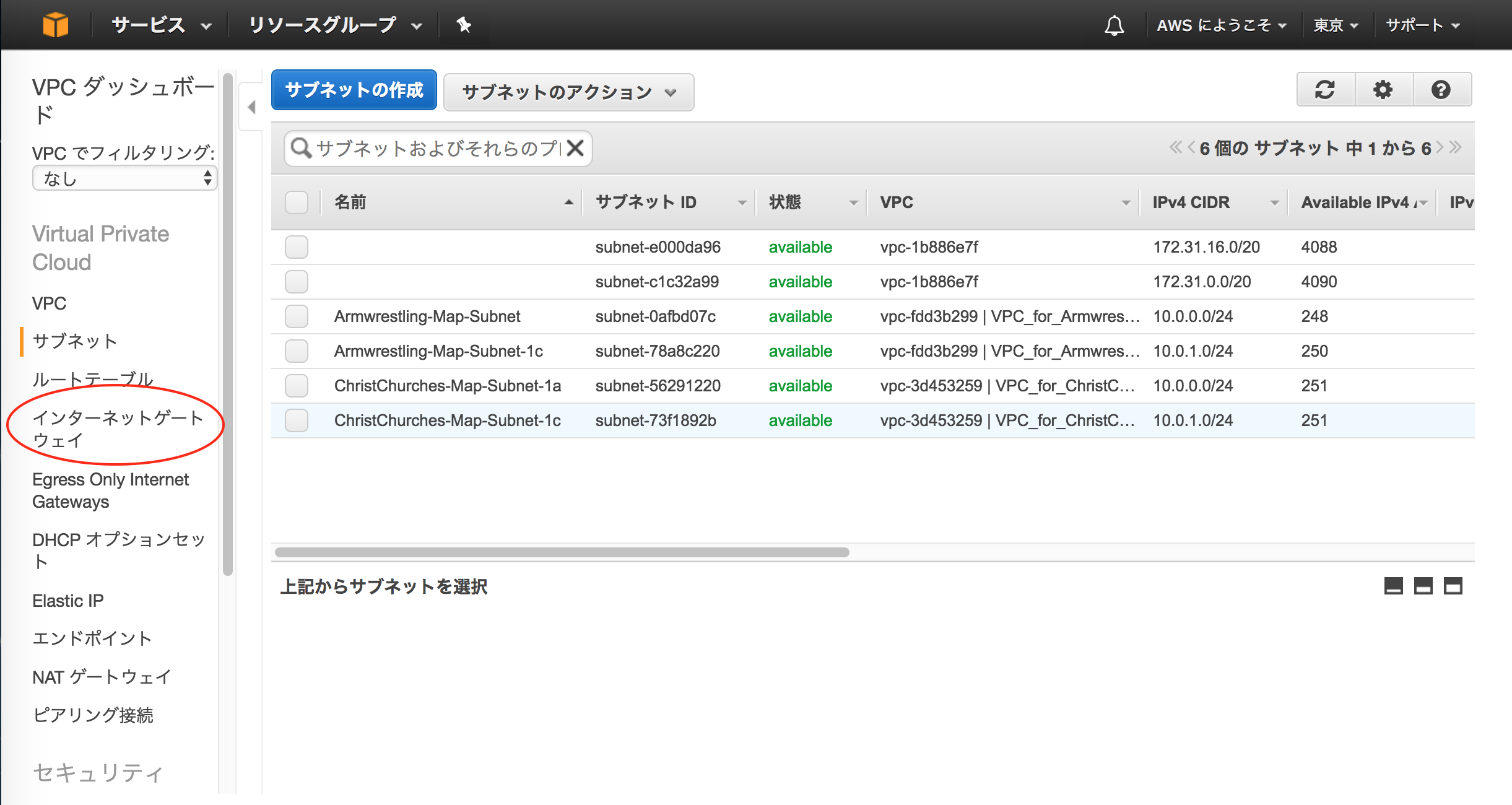Image resolution: width=1512 pixels, height=805 pixels.
Task: Expand the VPCでフィルタリング dropdown
Action: pyautogui.click(x=120, y=180)
